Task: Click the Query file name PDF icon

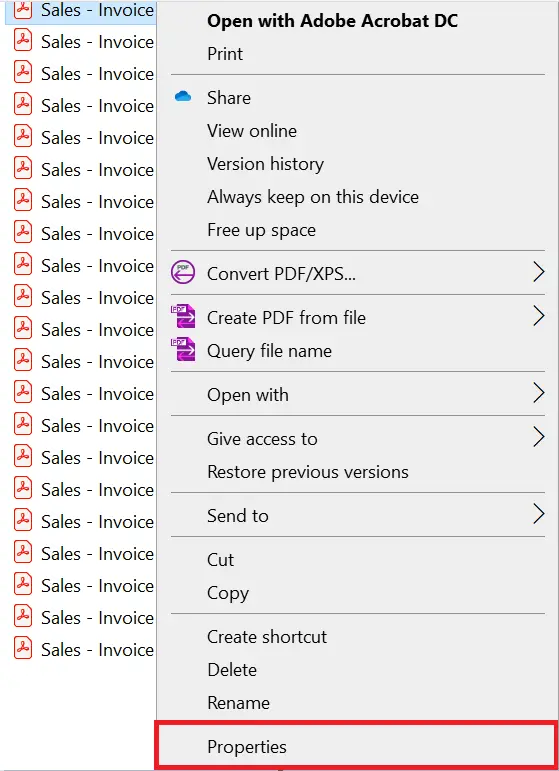Action: point(183,349)
